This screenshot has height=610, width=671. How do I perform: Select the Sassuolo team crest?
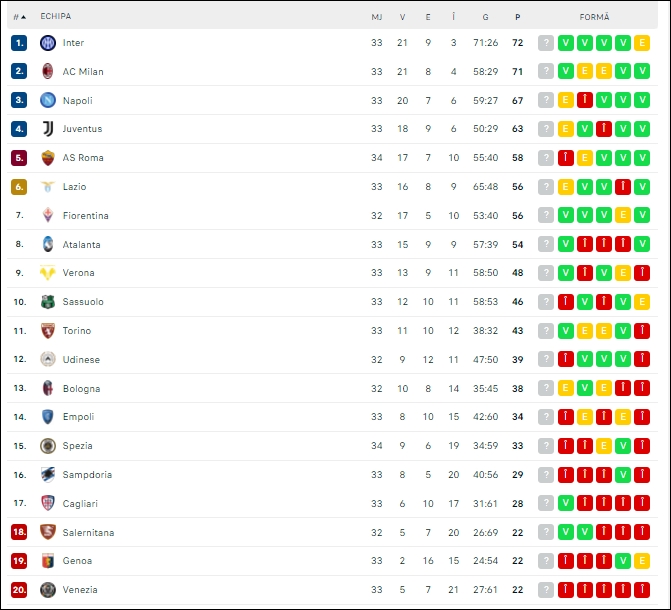[x=48, y=302]
